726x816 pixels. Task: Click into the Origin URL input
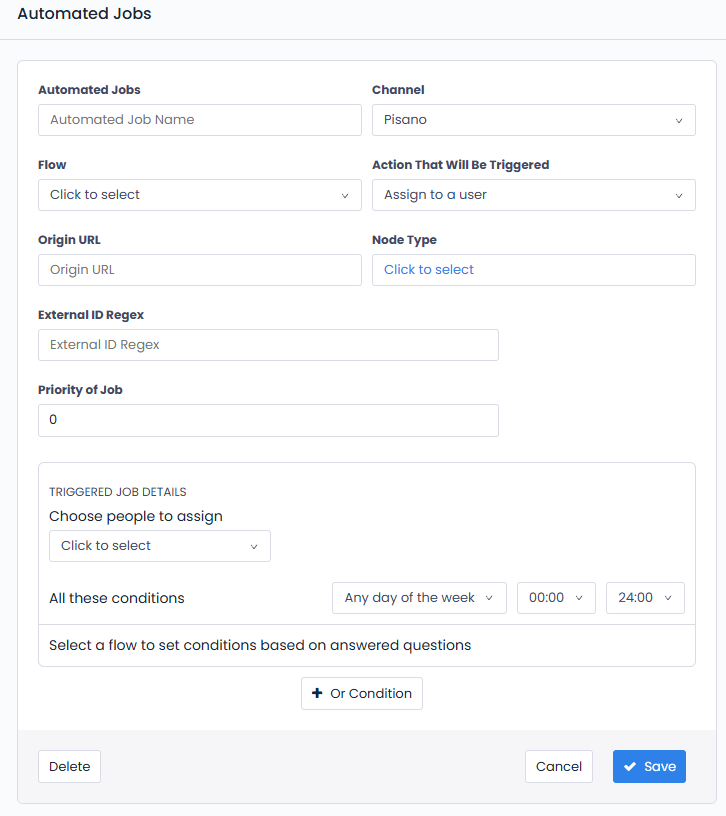(199, 270)
